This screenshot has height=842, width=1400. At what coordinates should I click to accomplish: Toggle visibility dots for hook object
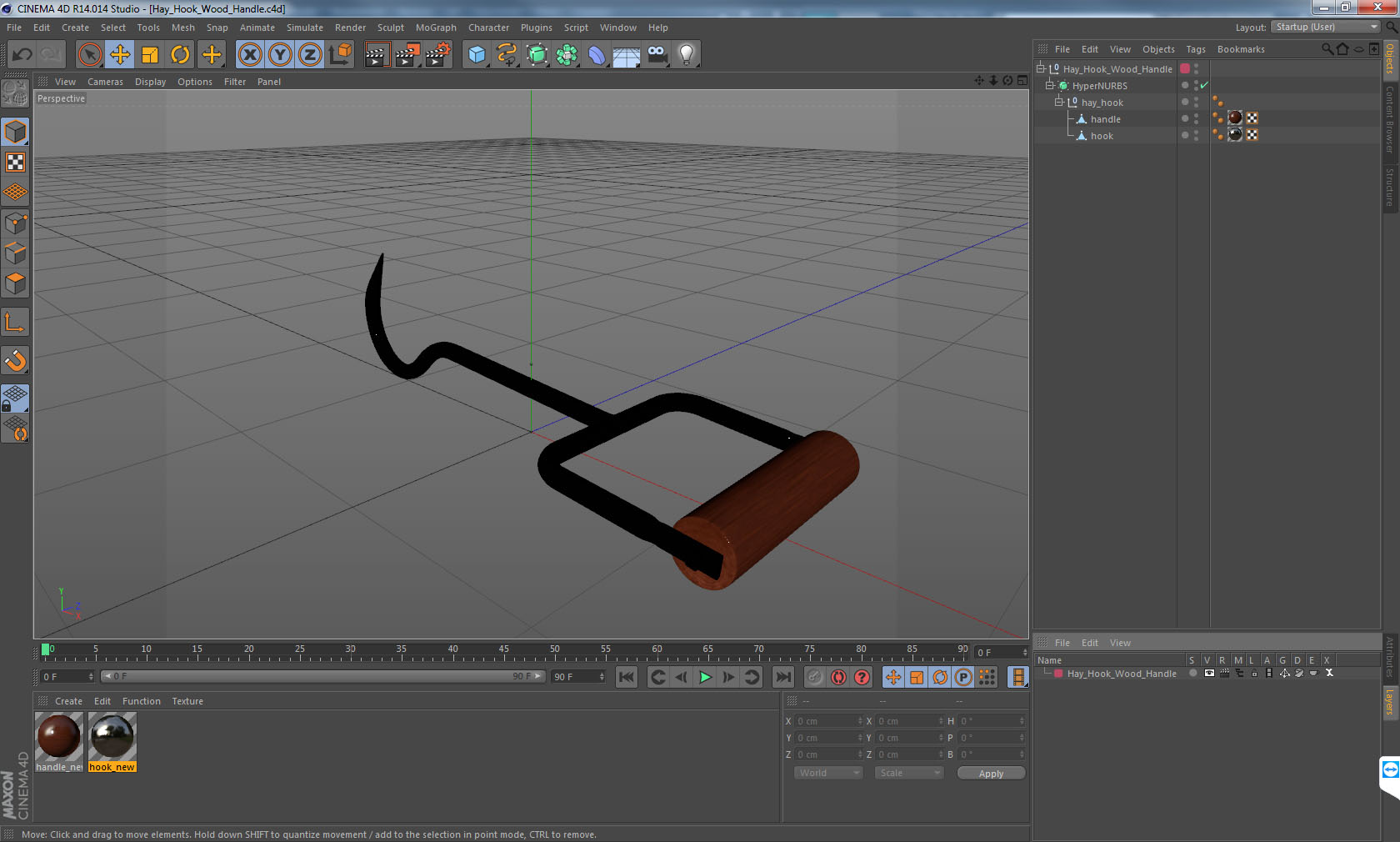point(1196,135)
